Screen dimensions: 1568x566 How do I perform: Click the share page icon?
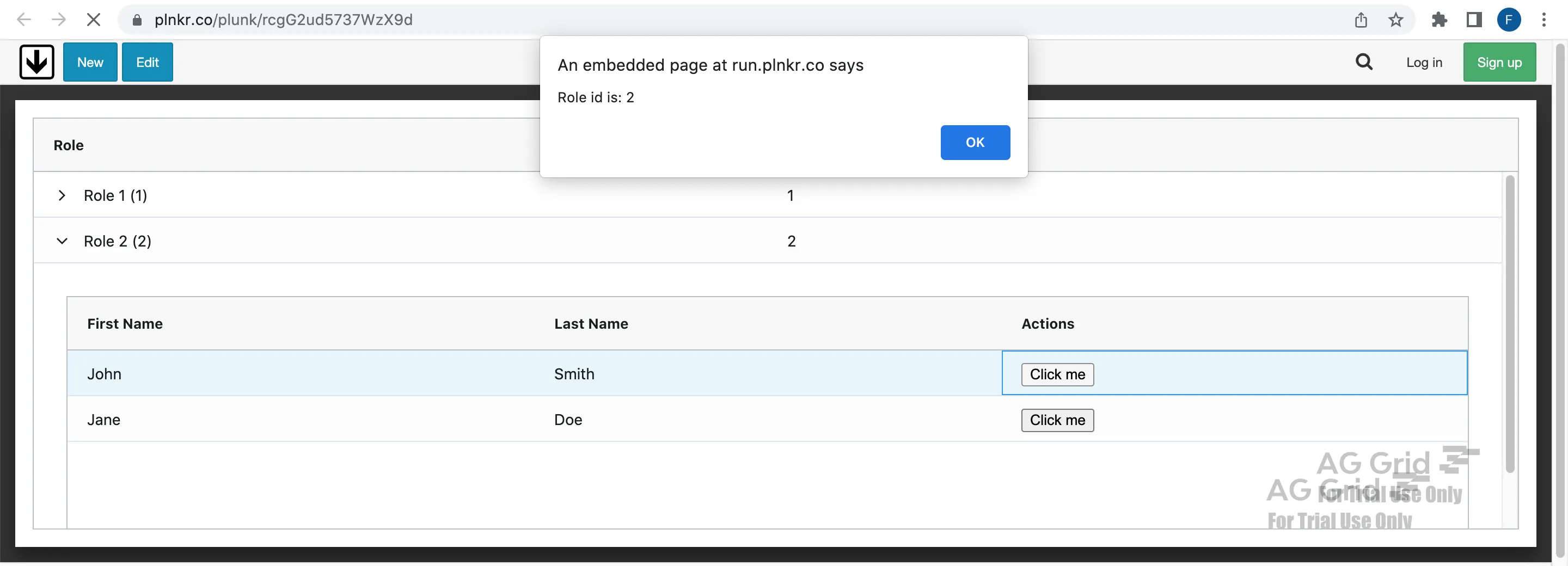pos(1361,20)
